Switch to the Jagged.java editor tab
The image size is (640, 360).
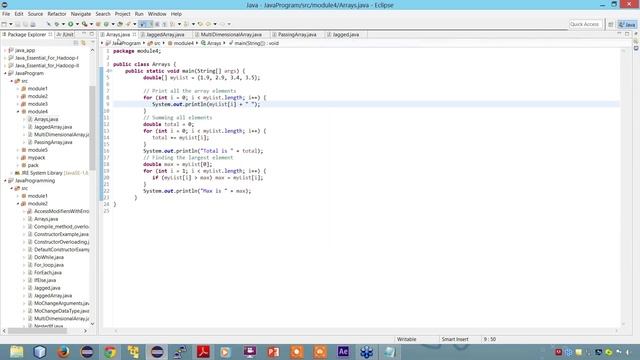(345, 35)
